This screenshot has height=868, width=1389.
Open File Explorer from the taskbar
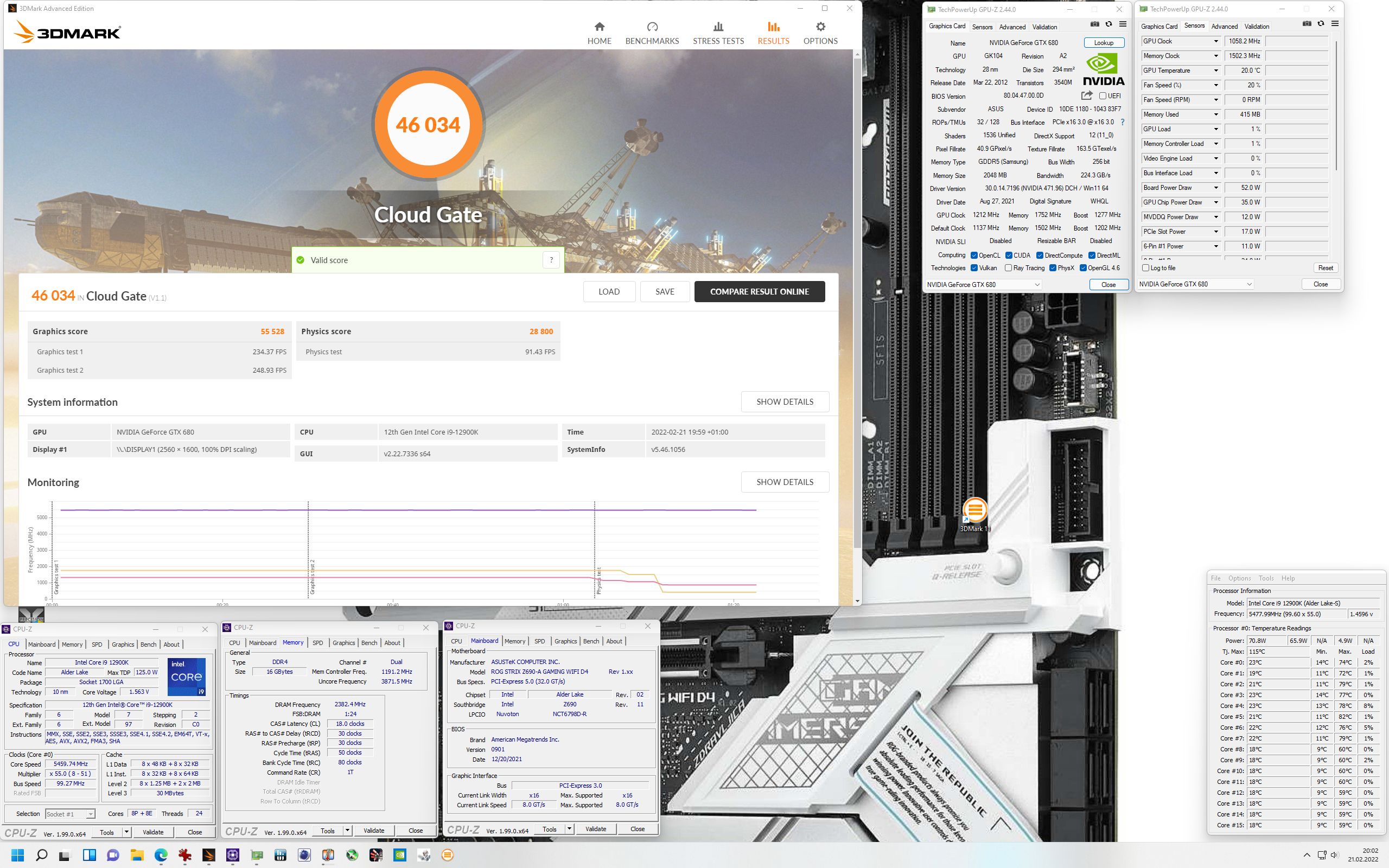pos(137,855)
